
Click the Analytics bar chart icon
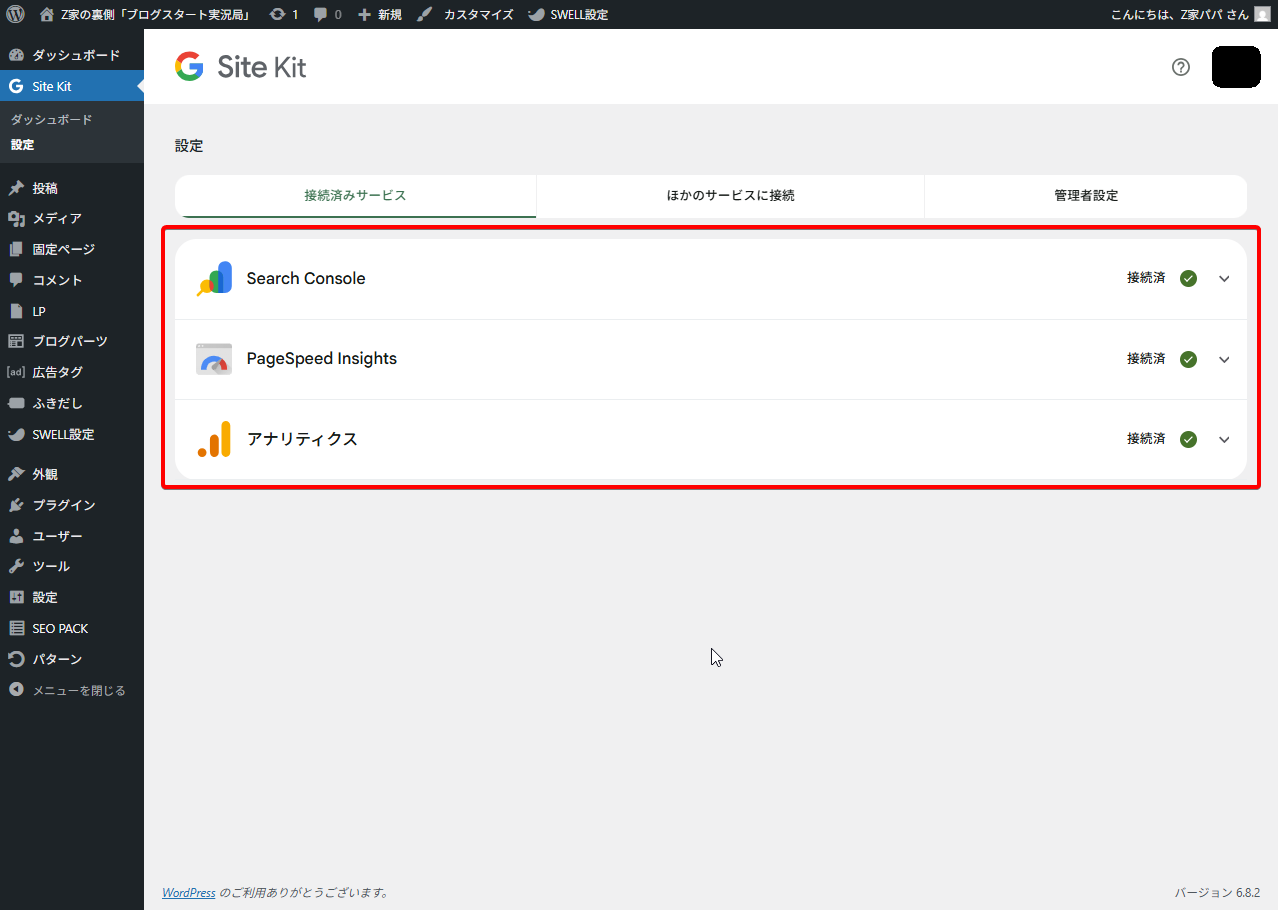pos(214,439)
